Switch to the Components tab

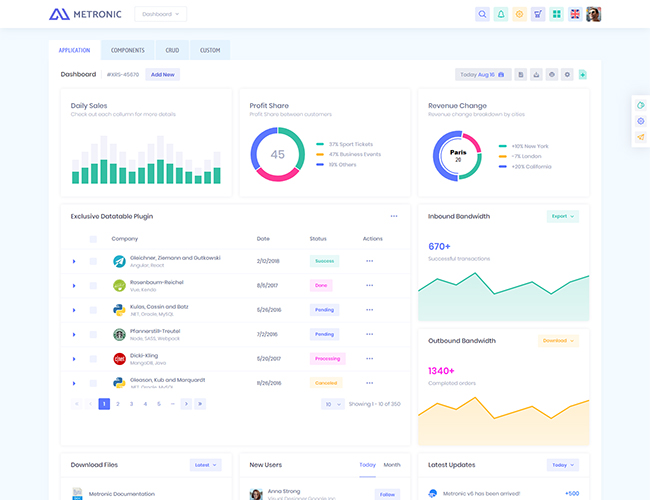[127, 50]
